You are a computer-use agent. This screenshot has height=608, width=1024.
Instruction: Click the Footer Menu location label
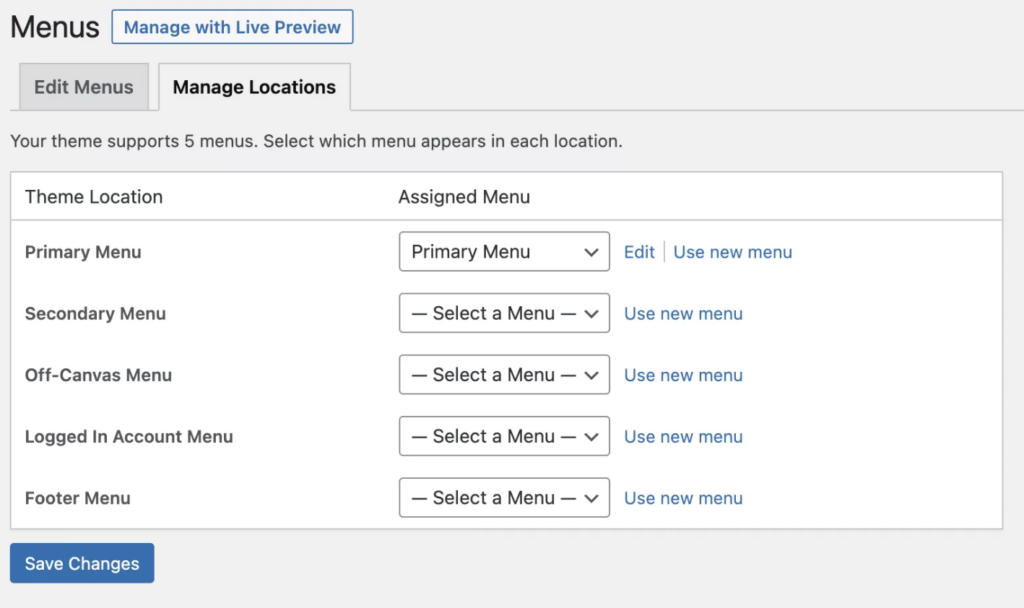click(78, 498)
